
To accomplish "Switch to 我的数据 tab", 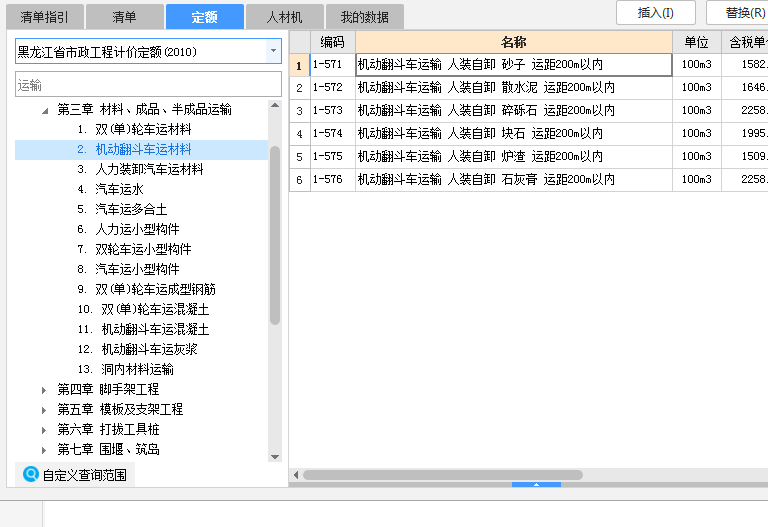I will (364, 17).
